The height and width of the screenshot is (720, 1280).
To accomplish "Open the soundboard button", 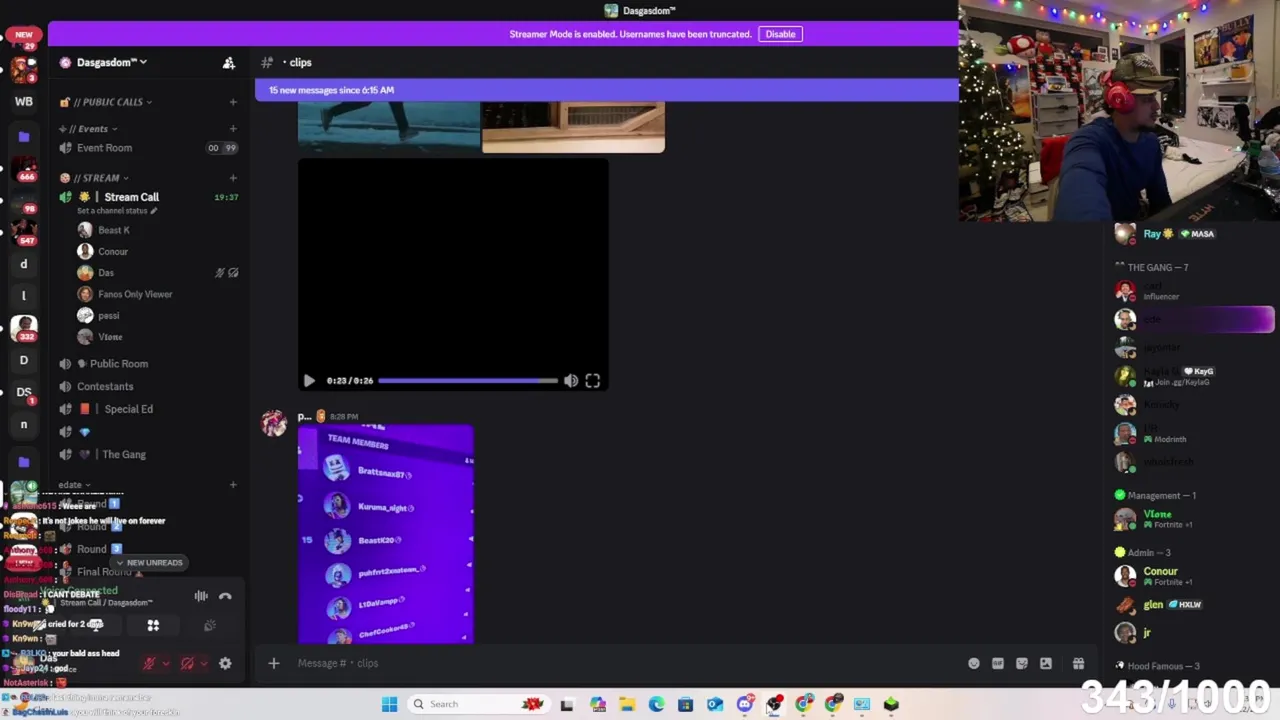I will coord(209,625).
